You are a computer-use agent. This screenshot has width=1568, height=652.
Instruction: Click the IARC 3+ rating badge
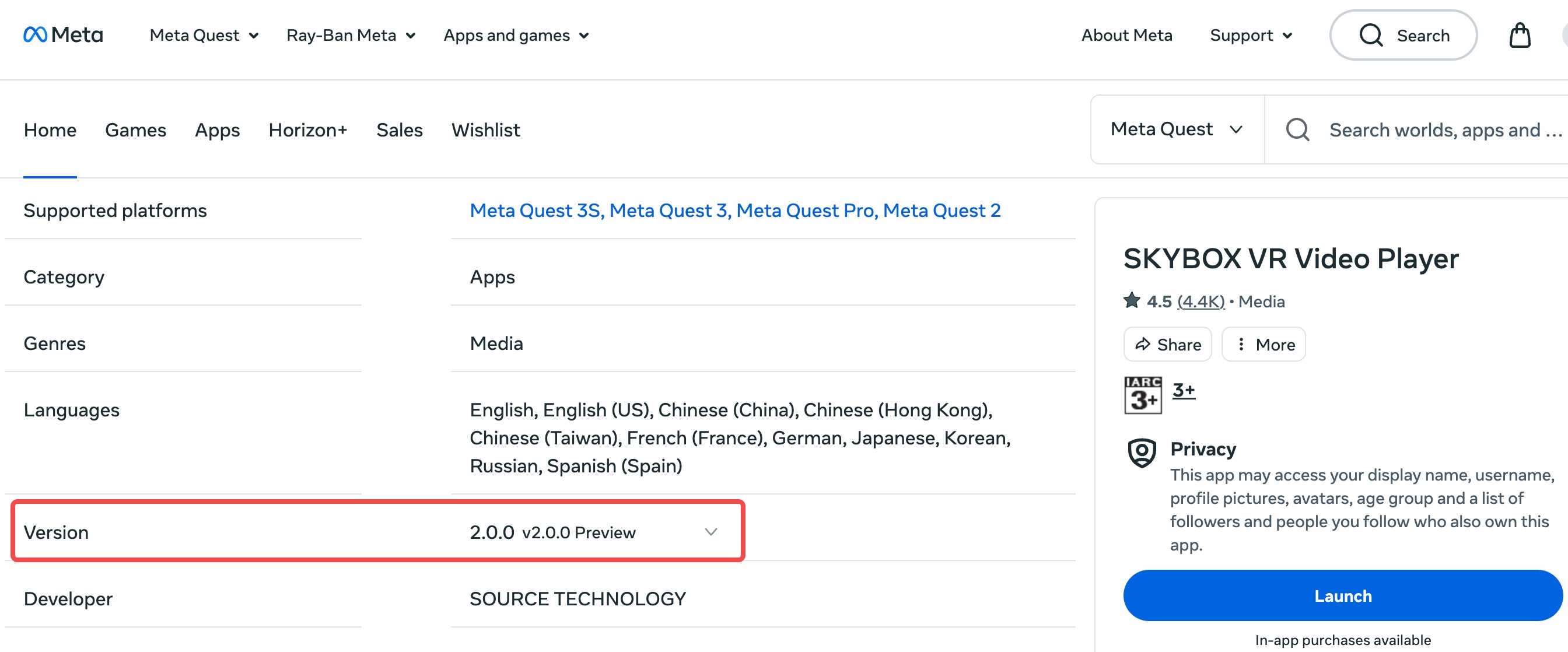1143,395
